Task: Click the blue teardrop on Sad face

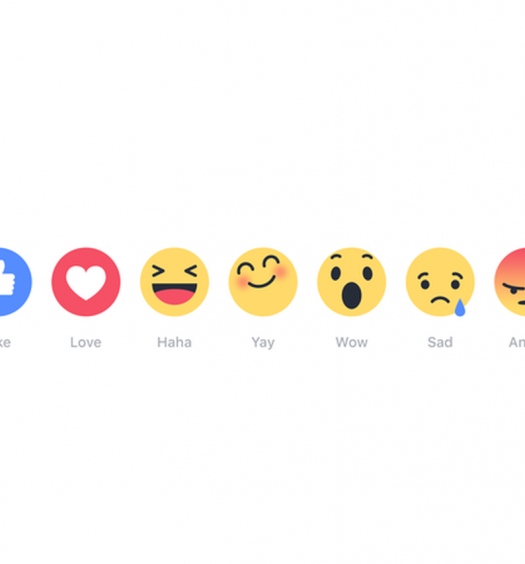Action: point(460,308)
